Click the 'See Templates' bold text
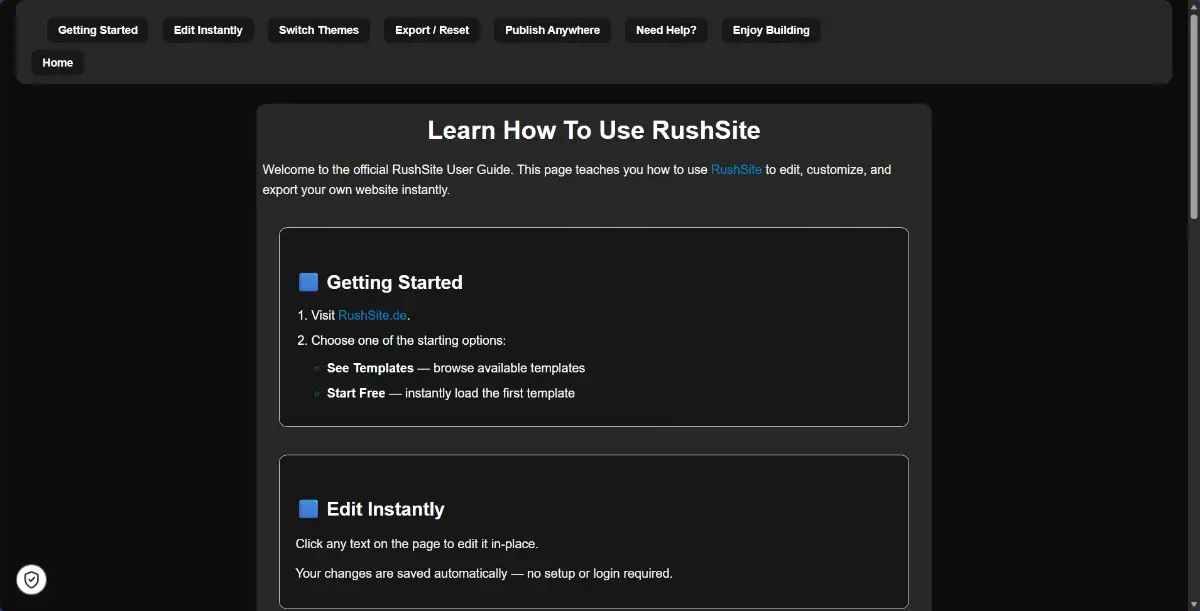The height and width of the screenshot is (611, 1200). click(x=370, y=368)
